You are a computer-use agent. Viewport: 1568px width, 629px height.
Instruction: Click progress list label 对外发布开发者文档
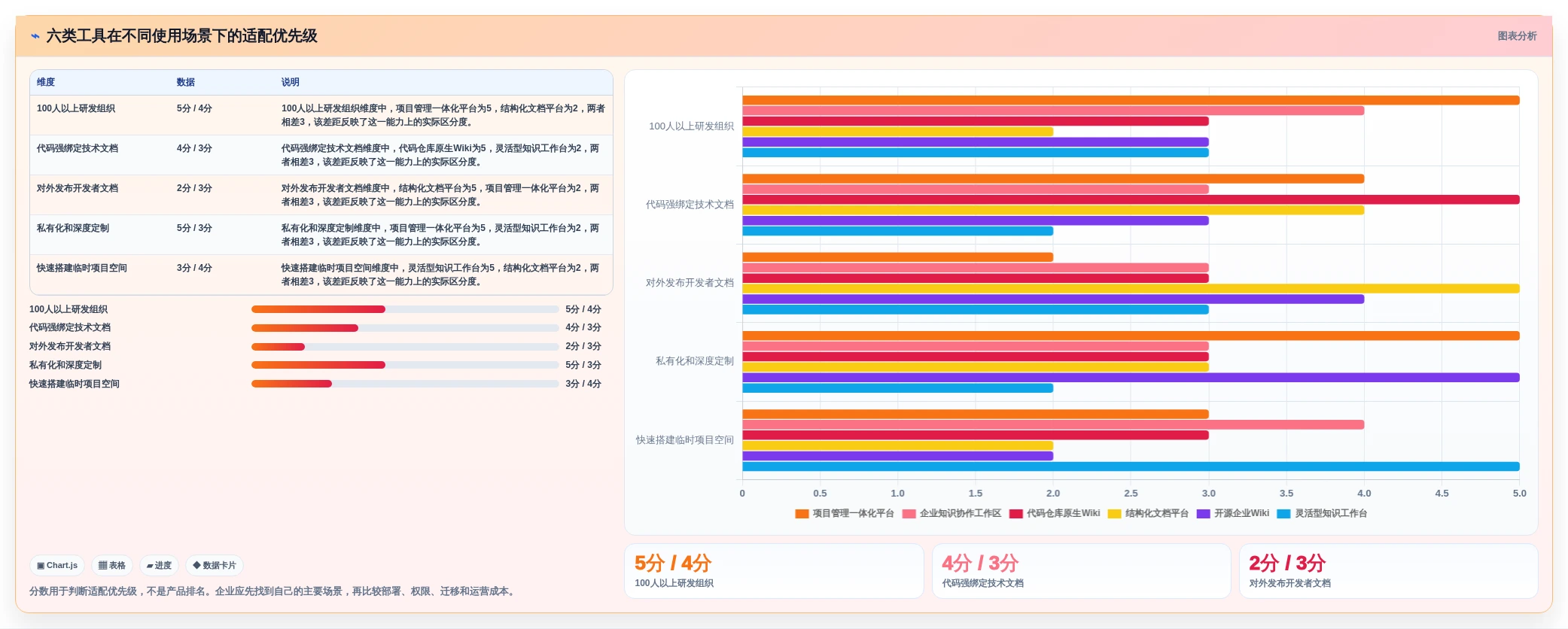tap(70, 346)
